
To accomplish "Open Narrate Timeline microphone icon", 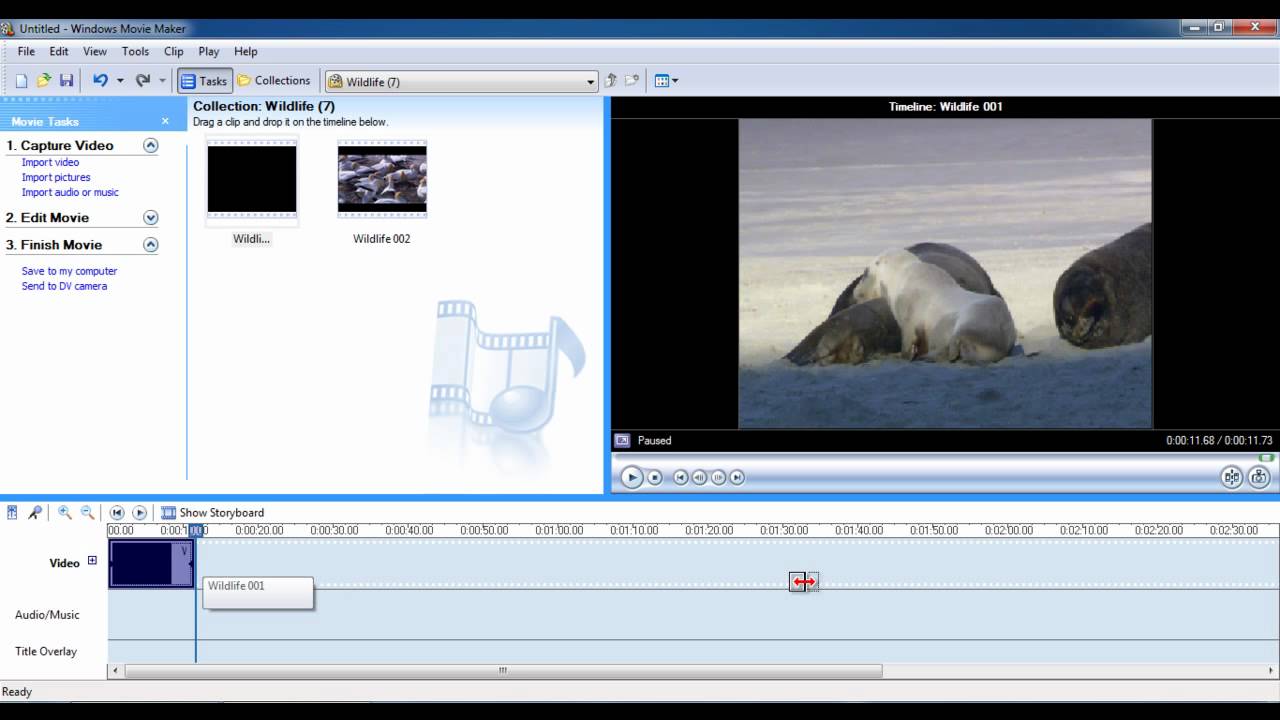I will pos(35,512).
